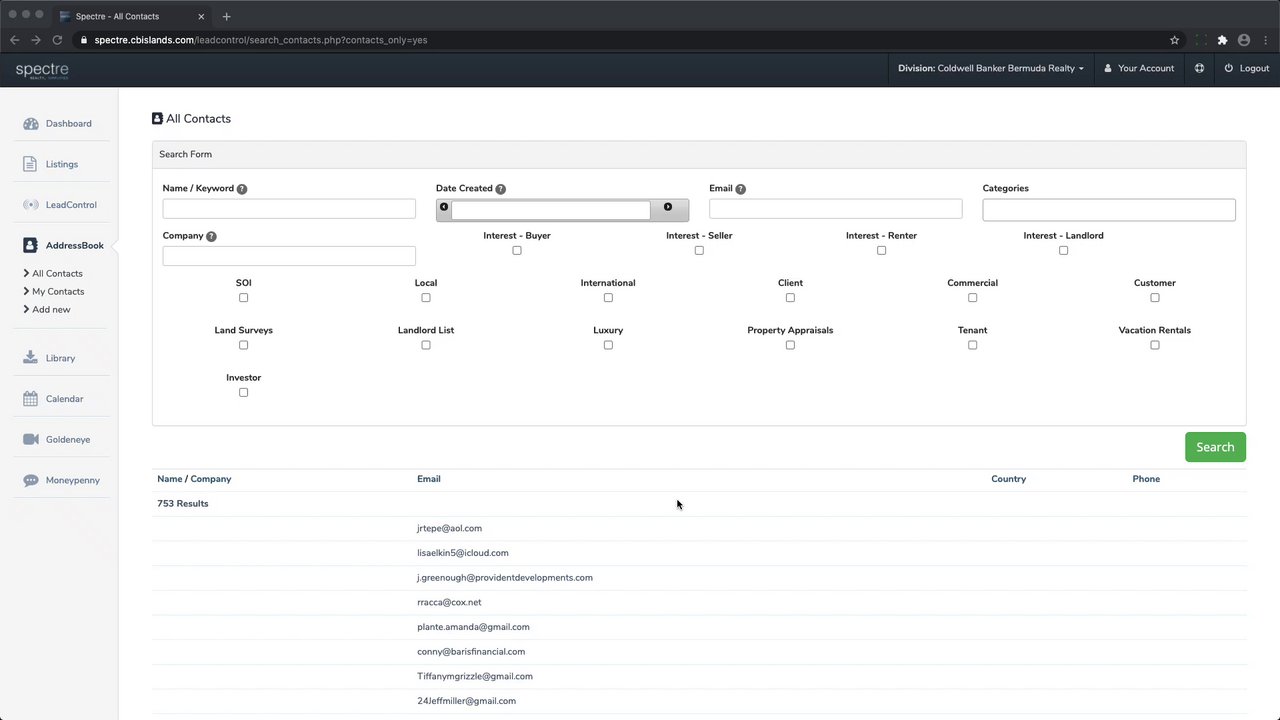The height and width of the screenshot is (720, 1280).
Task: Sort by the Email column header
Action: pyautogui.click(x=429, y=479)
